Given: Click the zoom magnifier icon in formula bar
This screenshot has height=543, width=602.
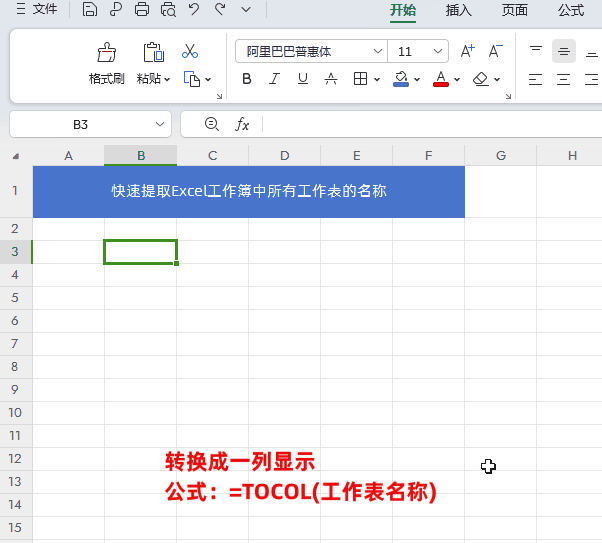Looking at the screenshot, I should tap(212, 124).
